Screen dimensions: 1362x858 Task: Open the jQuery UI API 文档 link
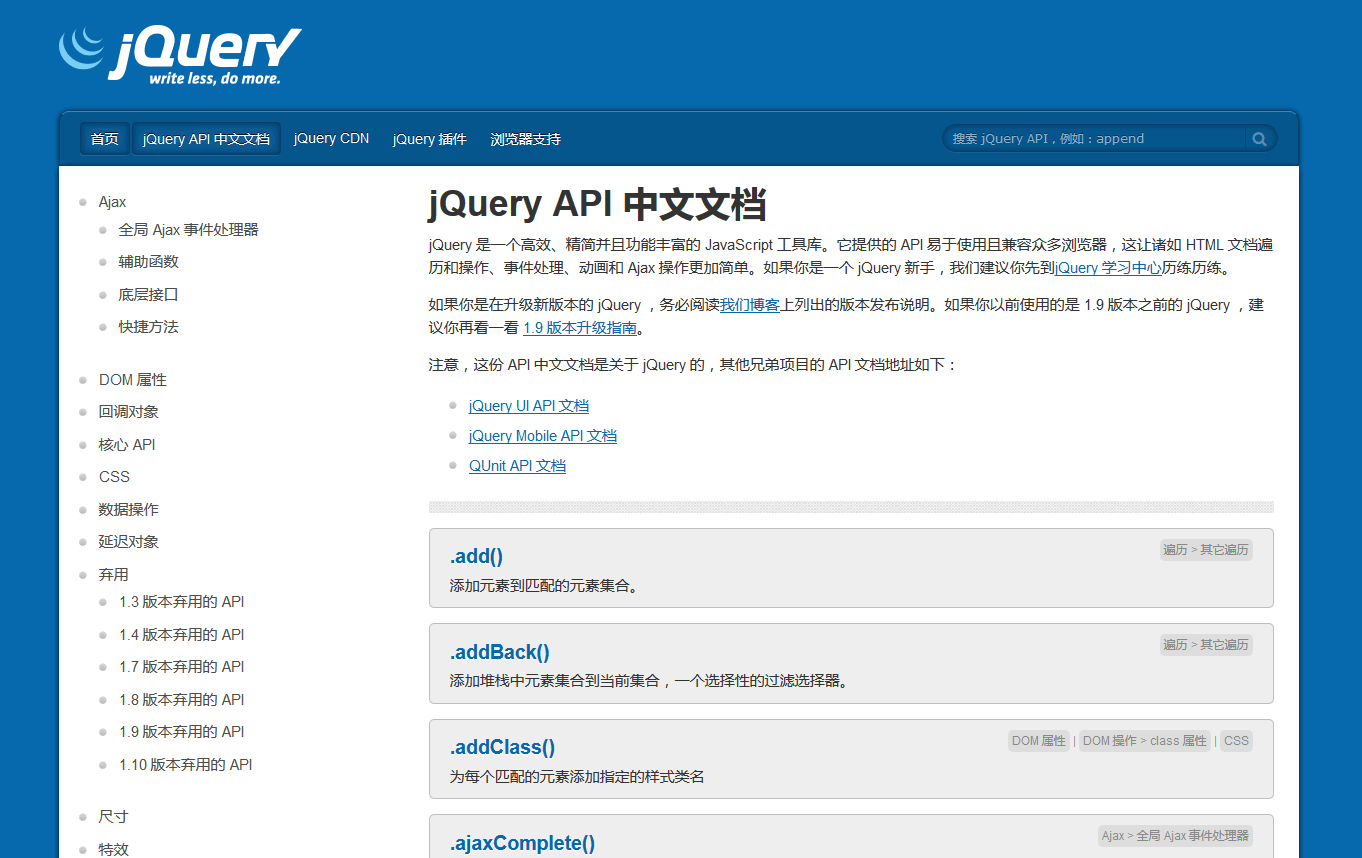pos(528,406)
